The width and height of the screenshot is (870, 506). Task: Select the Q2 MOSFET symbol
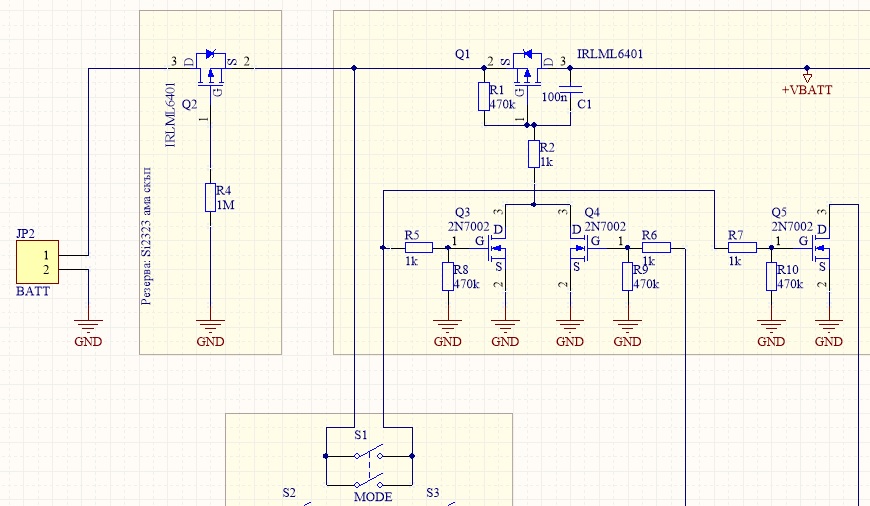coord(211,70)
